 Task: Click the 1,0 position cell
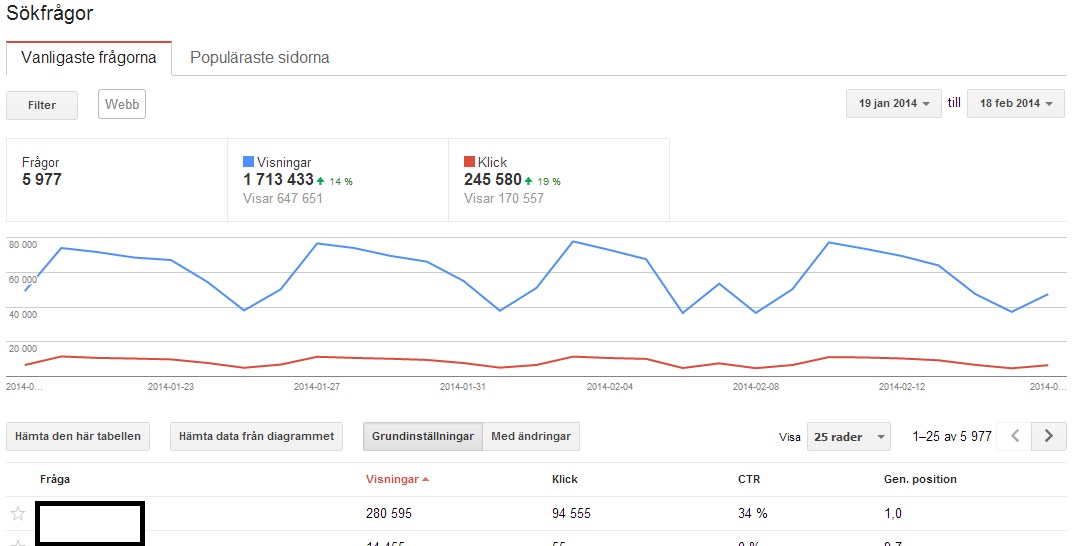(893, 514)
